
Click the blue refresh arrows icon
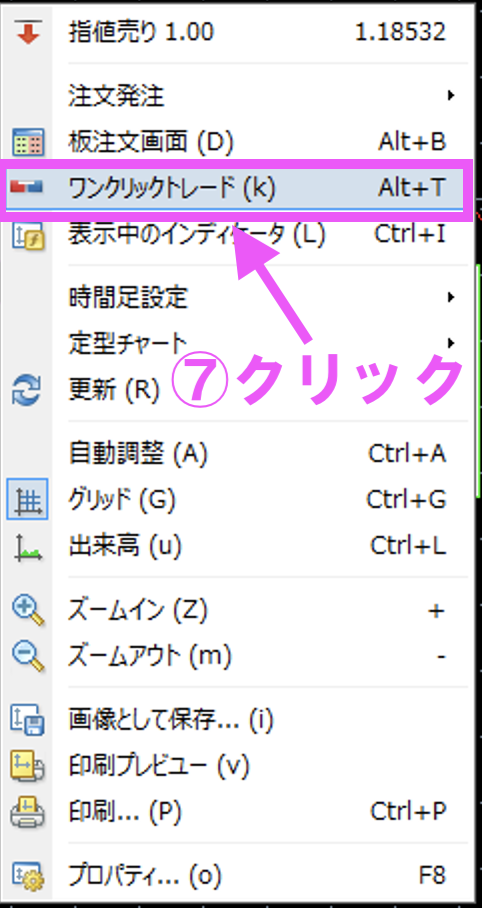[28, 391]
